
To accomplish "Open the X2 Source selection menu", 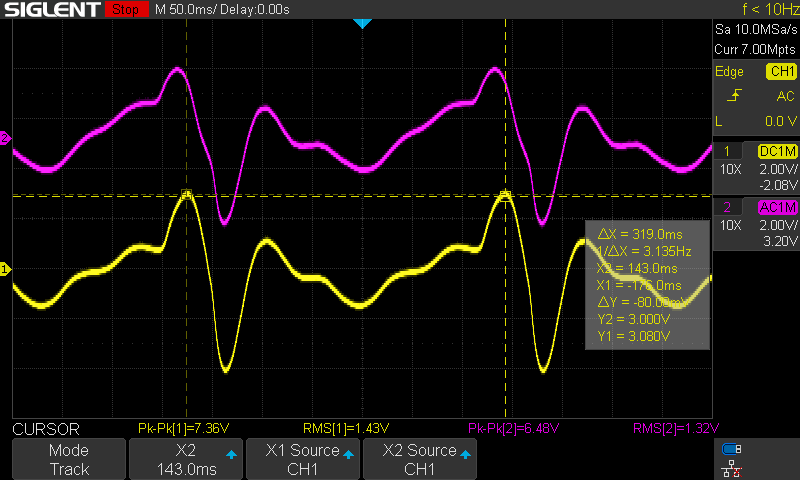I will point(418,459).
